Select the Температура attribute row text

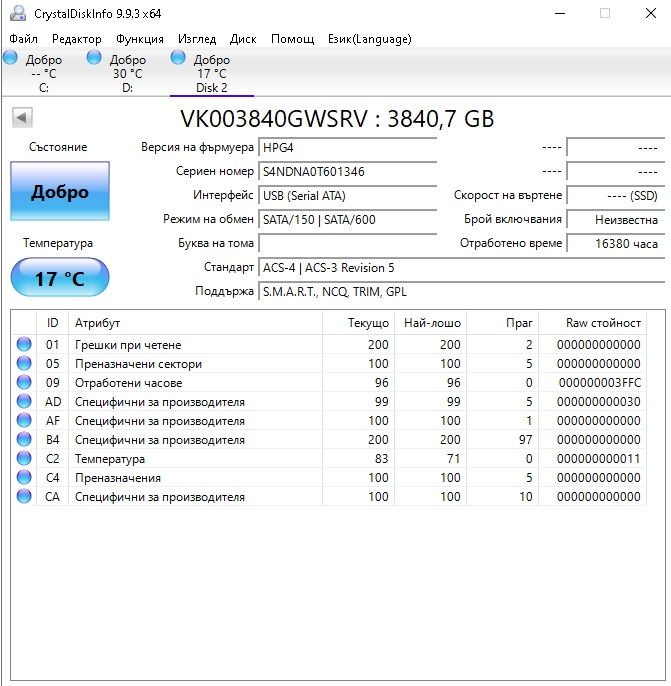[x=110, y=459]
